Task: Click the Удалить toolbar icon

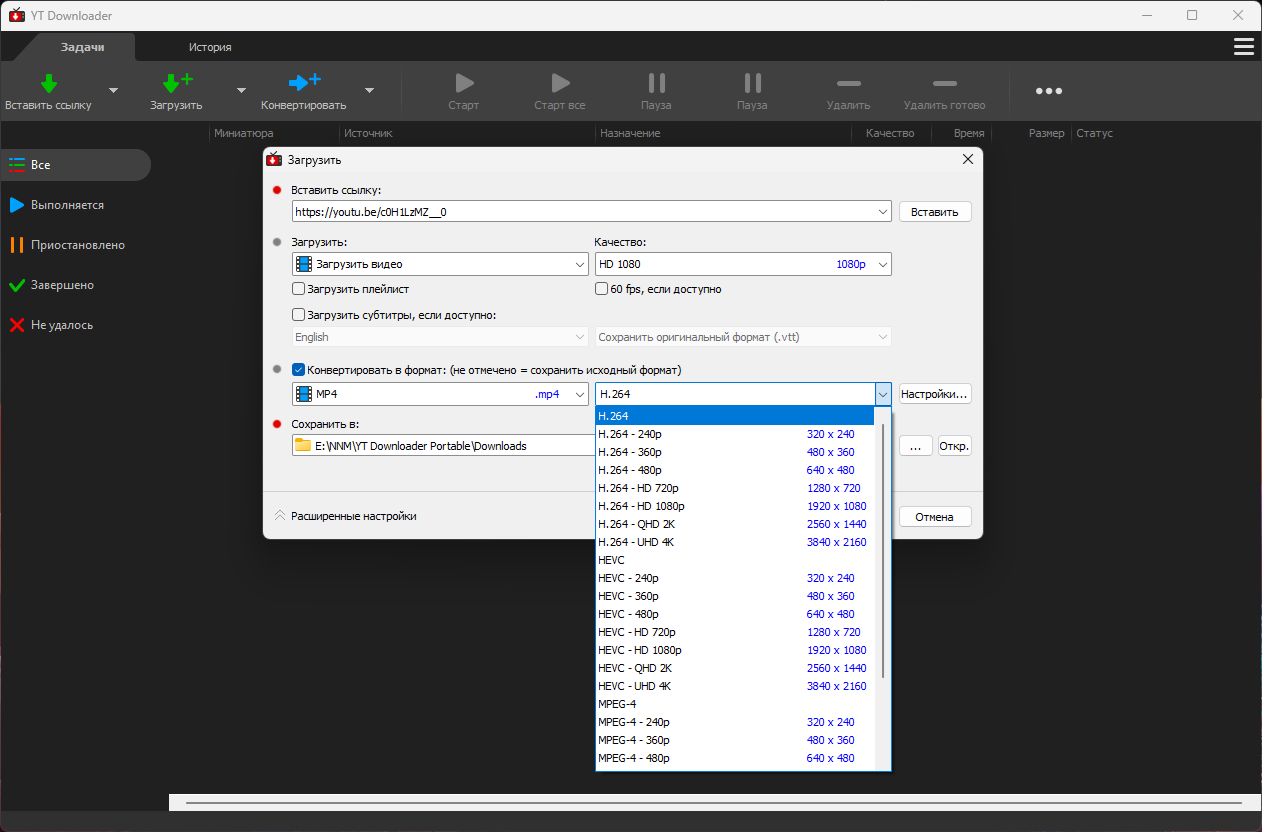Action: point(848,83)
